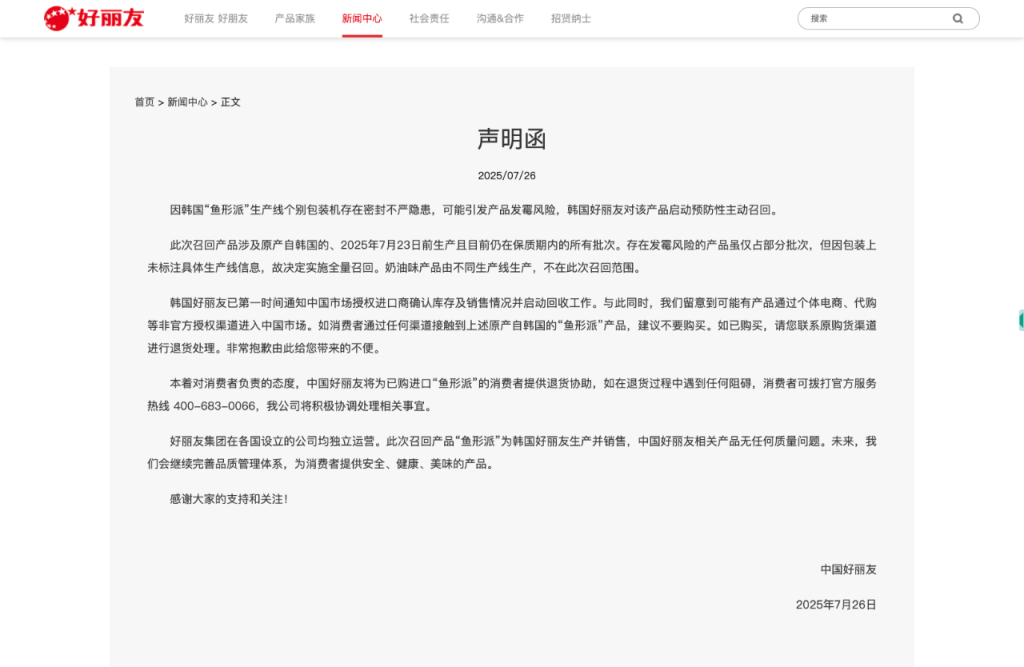Click 正文 in the breadcrumb

pos(231,102)
